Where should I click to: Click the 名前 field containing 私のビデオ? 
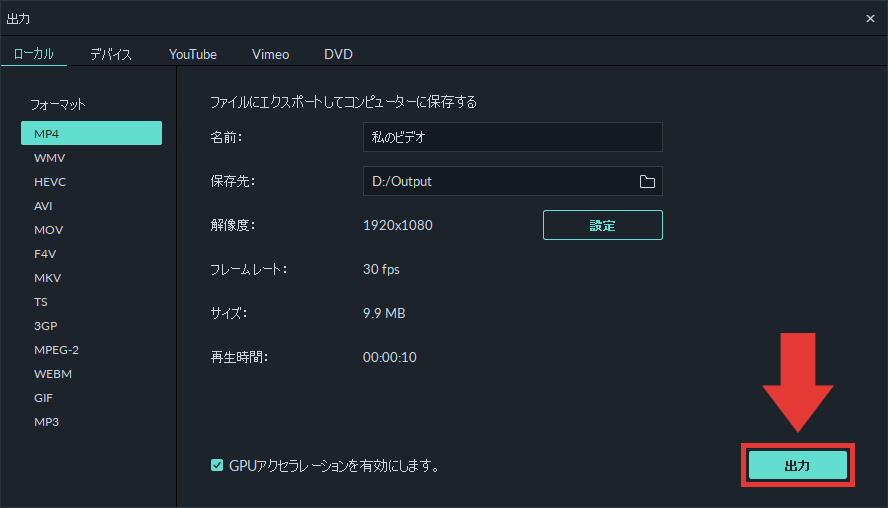pos(513,137)
